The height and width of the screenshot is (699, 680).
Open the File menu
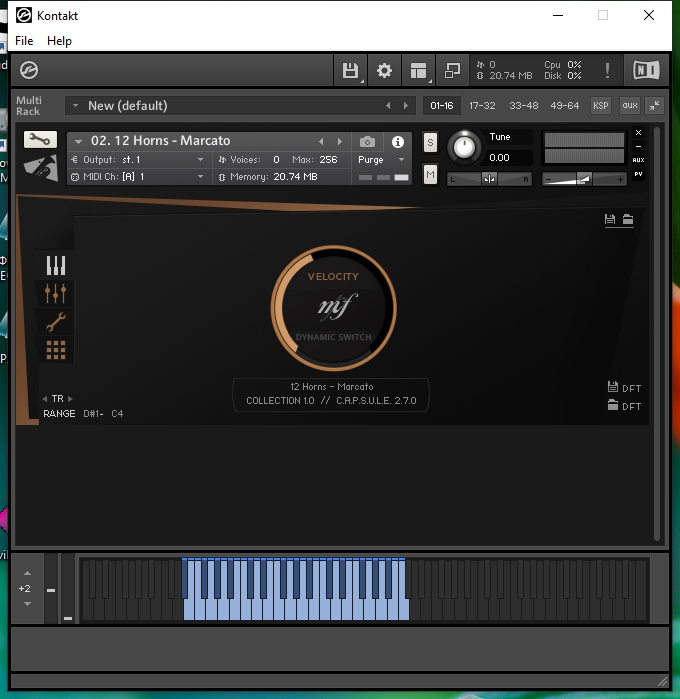24,41
